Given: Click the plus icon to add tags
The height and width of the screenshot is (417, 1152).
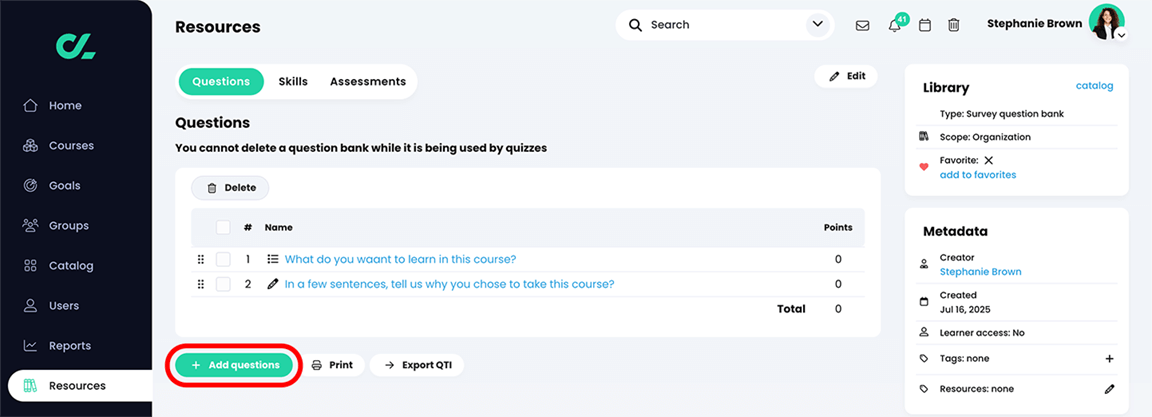Looking at the screenshot, I should click(1109, 359).
